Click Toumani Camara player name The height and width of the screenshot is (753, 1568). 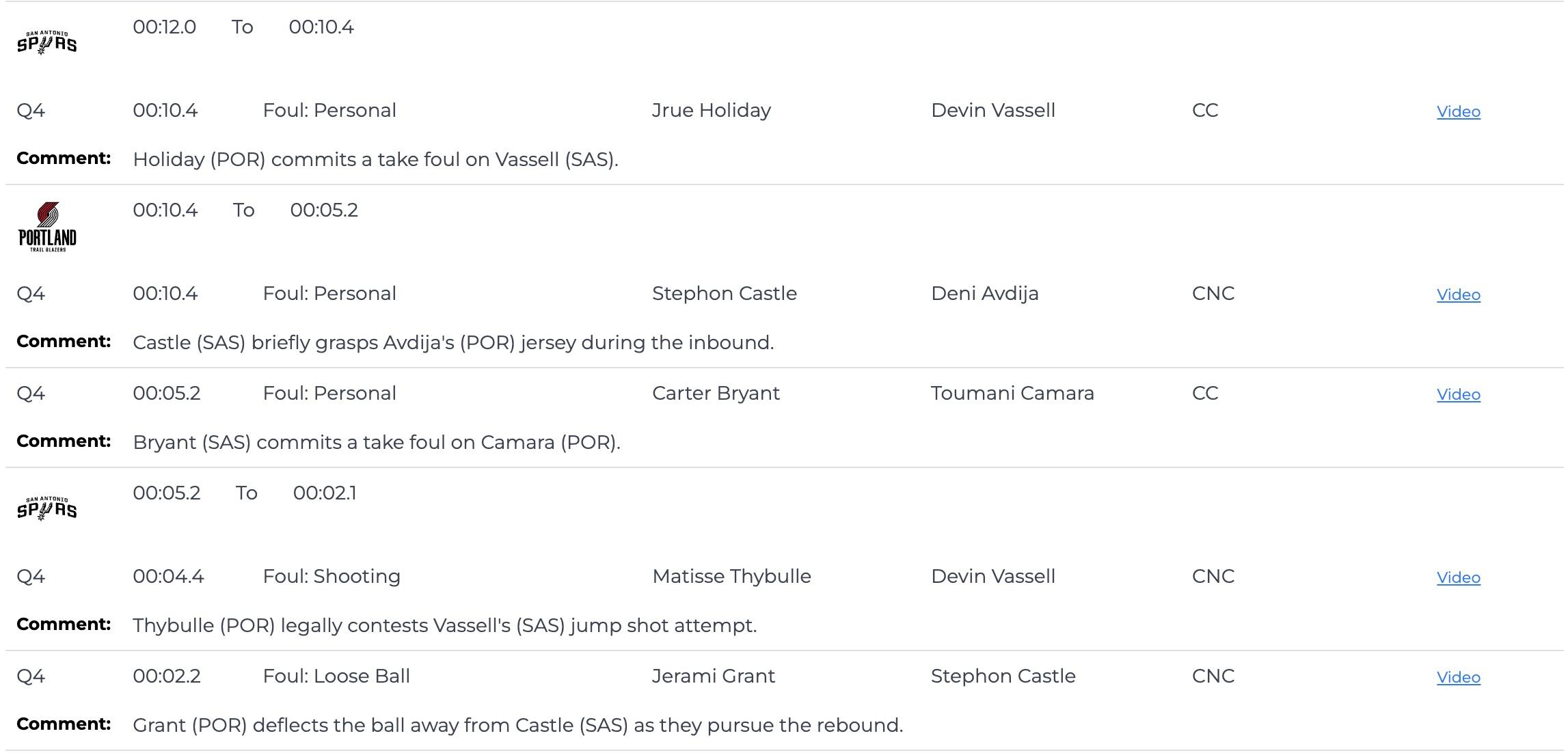(x=1012, y=394)
